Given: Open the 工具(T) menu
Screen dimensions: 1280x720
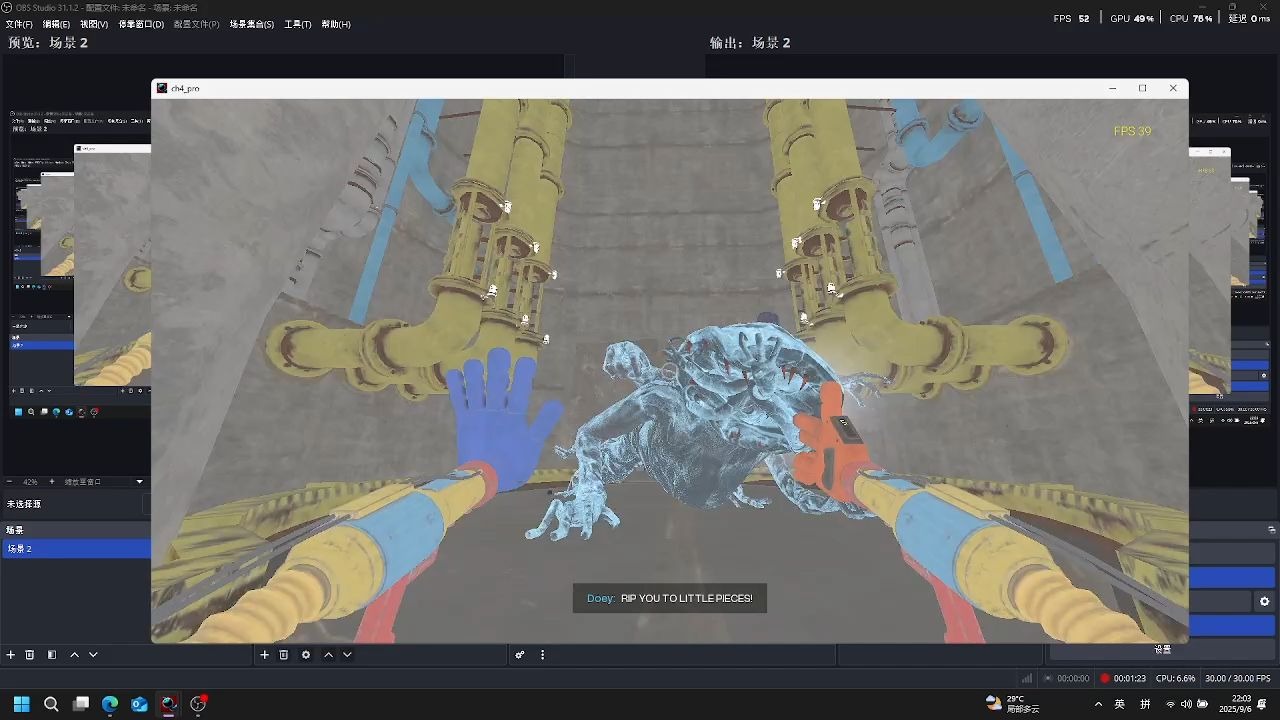Looking at the screenshot, I should (x=297, y=24).
